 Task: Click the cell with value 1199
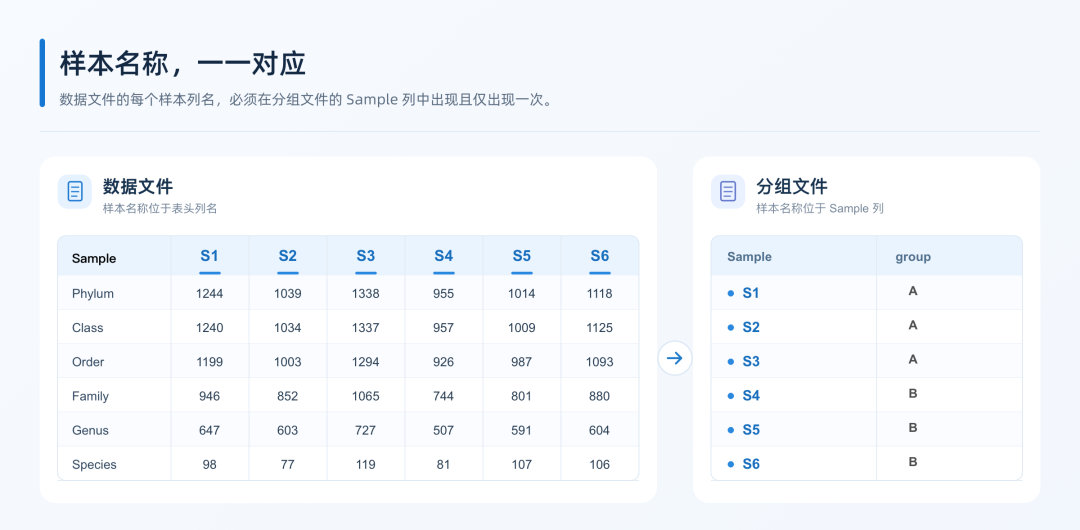(209, 362)
